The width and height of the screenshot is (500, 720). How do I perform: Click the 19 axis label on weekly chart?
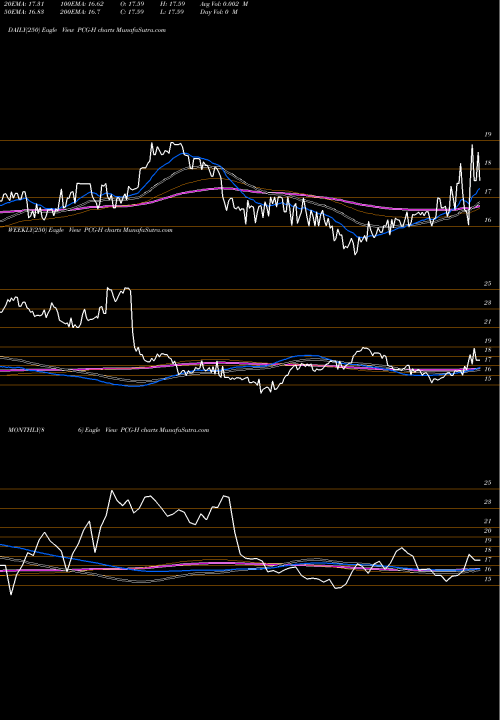pos(488,341)
